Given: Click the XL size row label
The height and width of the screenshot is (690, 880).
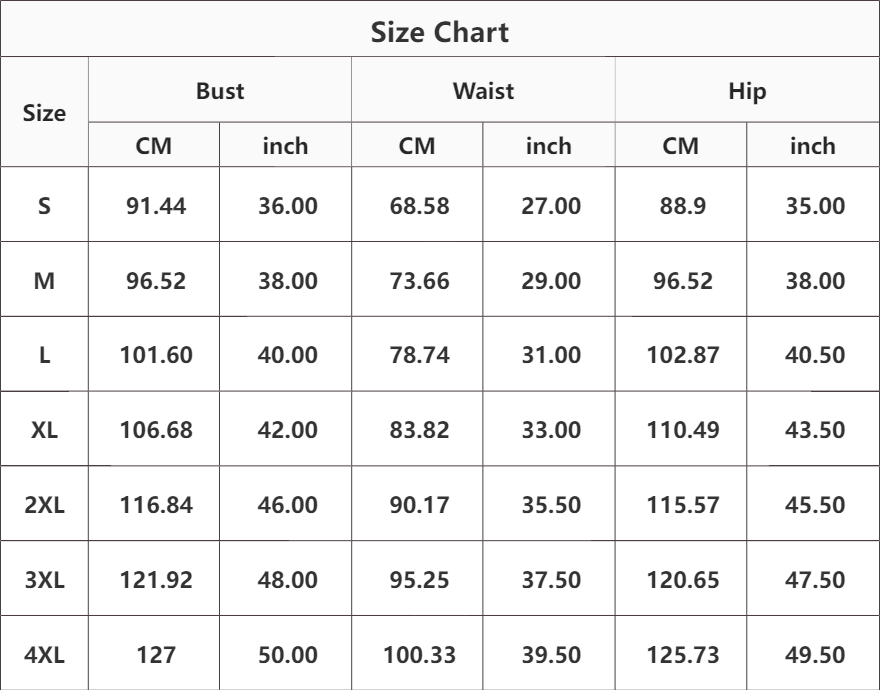Looking at the screenshot, I should [45, 431].
